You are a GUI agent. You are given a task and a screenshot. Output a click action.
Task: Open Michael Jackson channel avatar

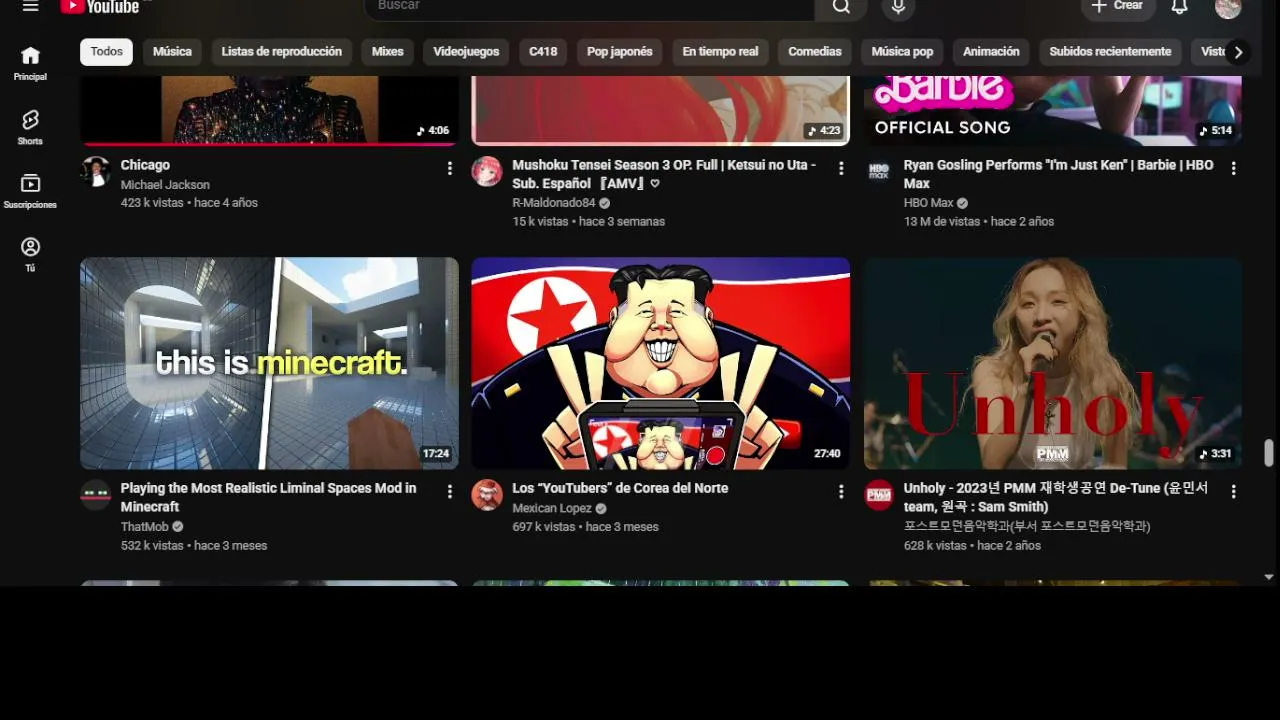pos(95,171)
